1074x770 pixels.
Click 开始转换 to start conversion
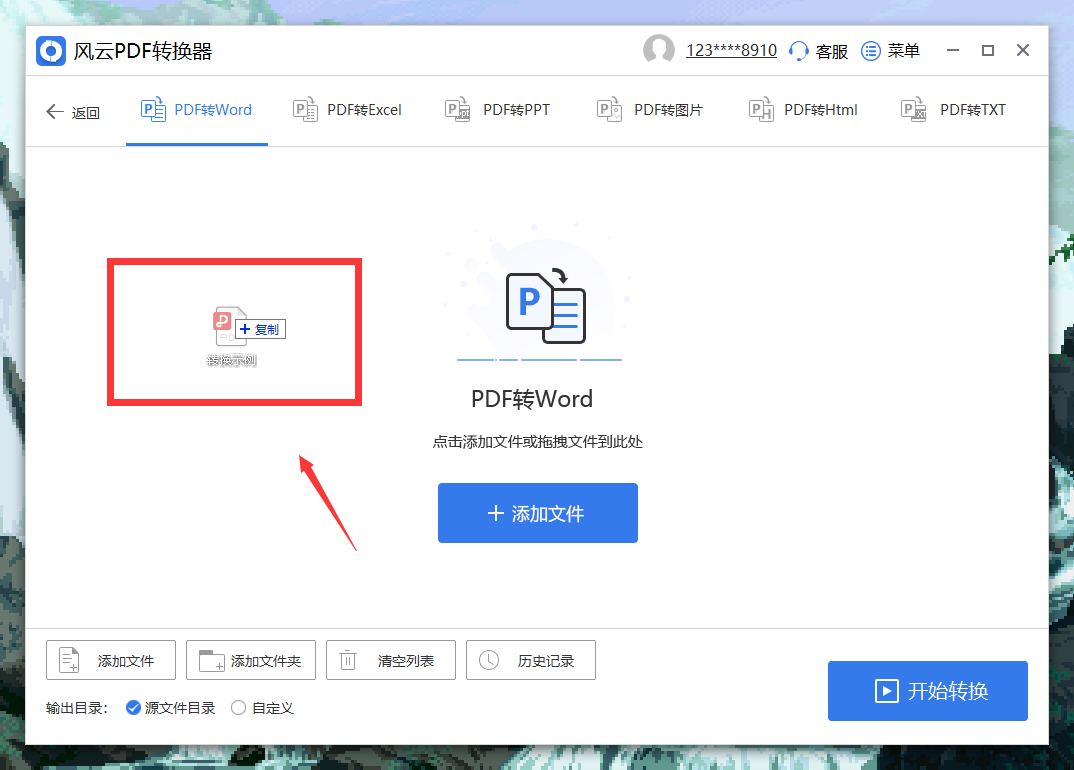(927, 691)
